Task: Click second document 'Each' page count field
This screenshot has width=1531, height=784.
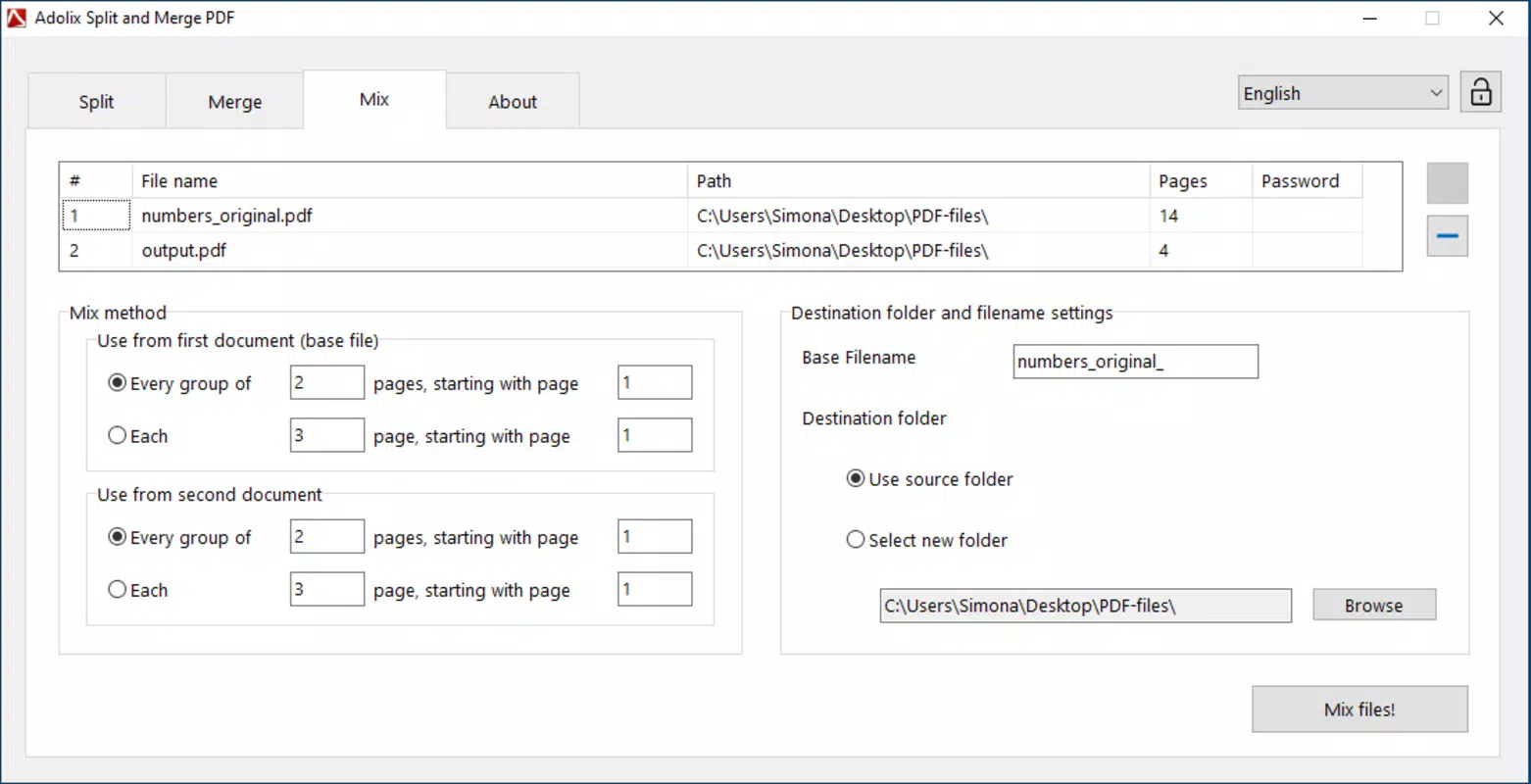Action: (x=326, y=589)
